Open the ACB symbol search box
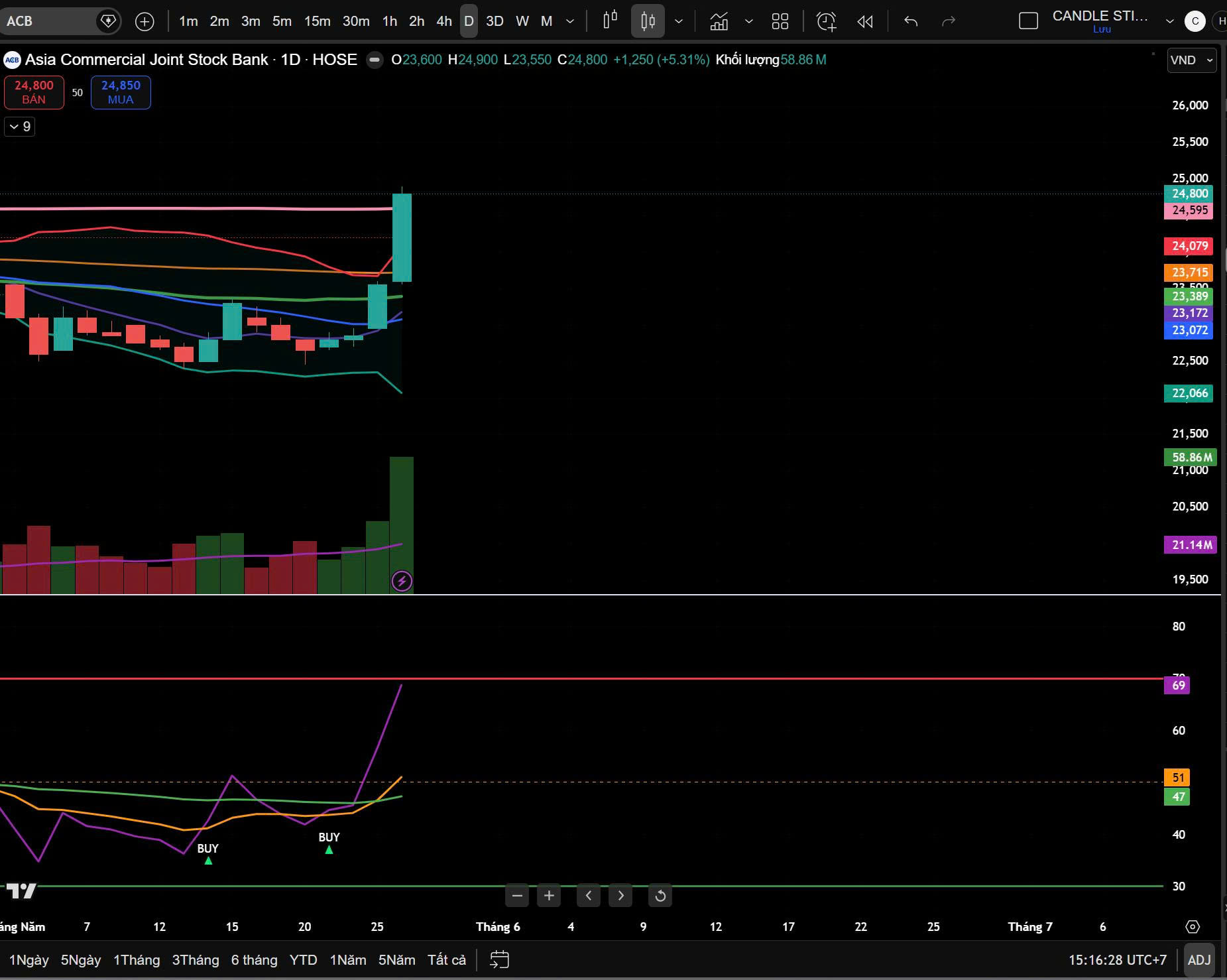1227x980 pixels. click(x=60, y=21)
